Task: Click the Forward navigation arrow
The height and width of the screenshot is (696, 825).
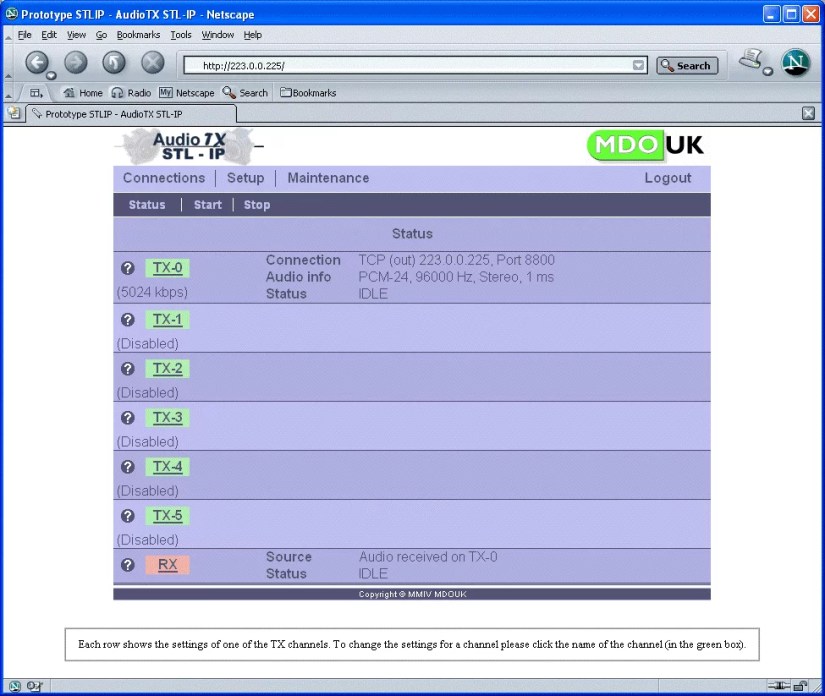Action: 75,63
